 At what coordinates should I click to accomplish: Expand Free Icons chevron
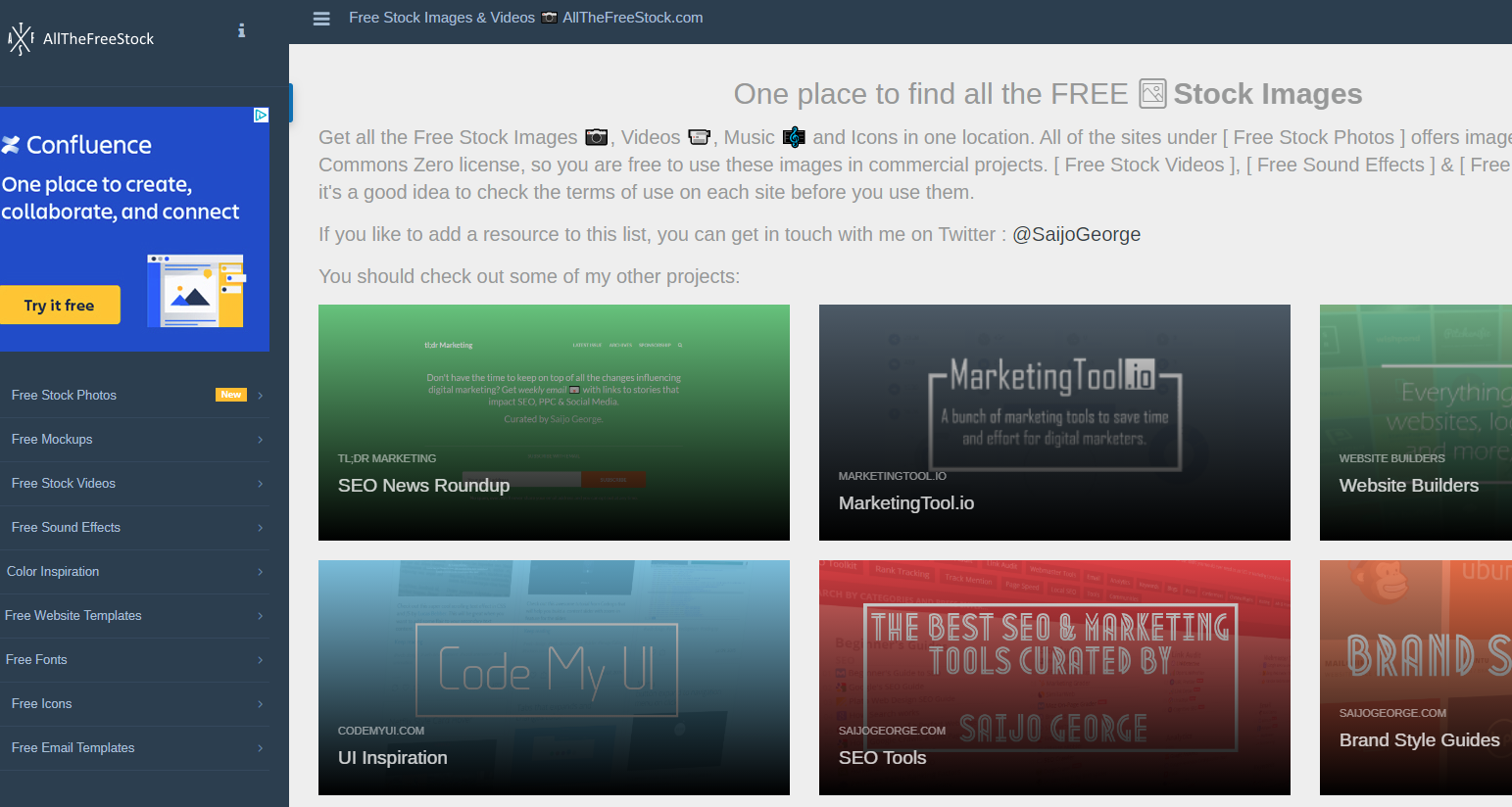261,704
